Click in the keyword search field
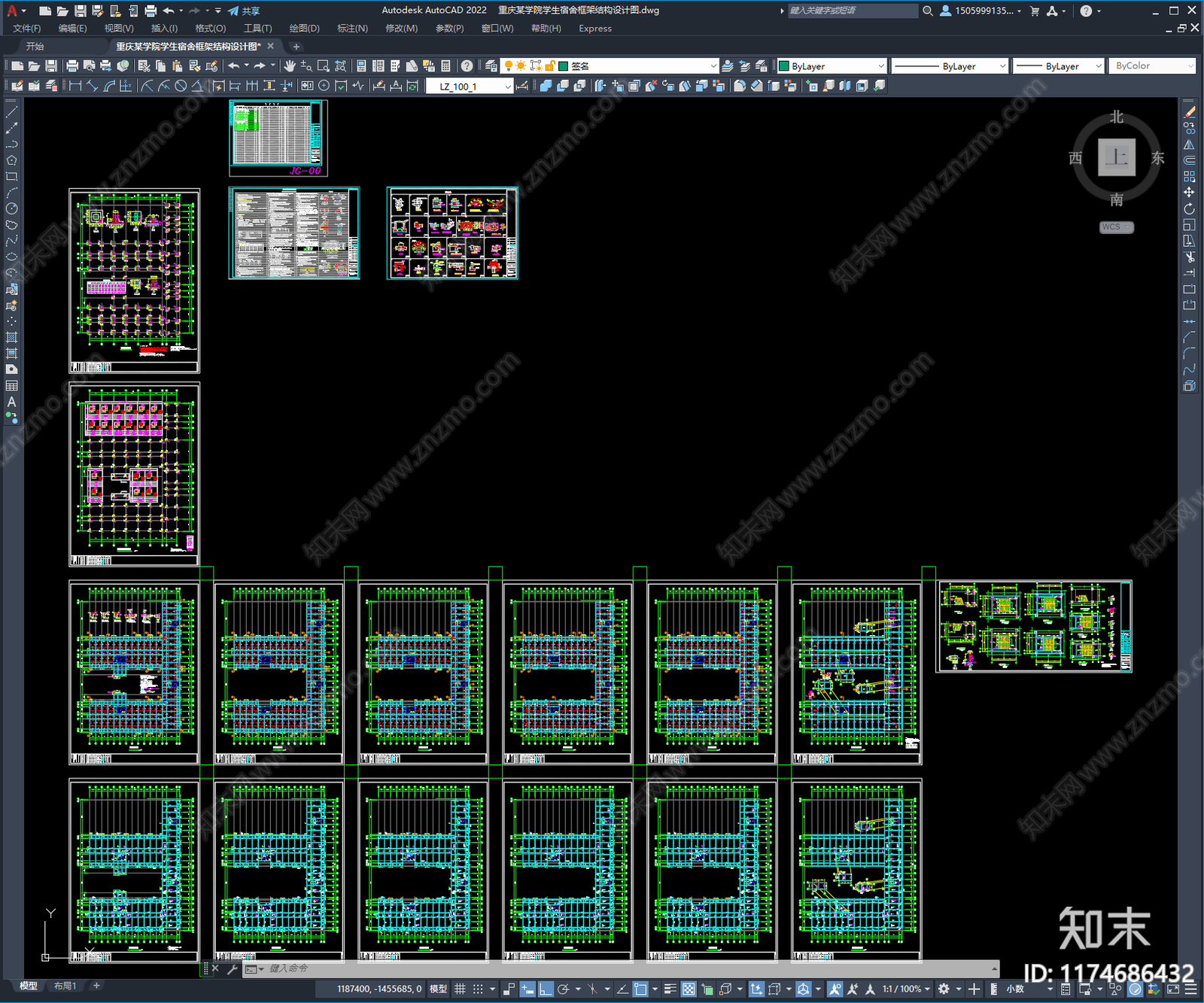The width and height of the screenshot is (1204, 1003). (x=852, y=11)
